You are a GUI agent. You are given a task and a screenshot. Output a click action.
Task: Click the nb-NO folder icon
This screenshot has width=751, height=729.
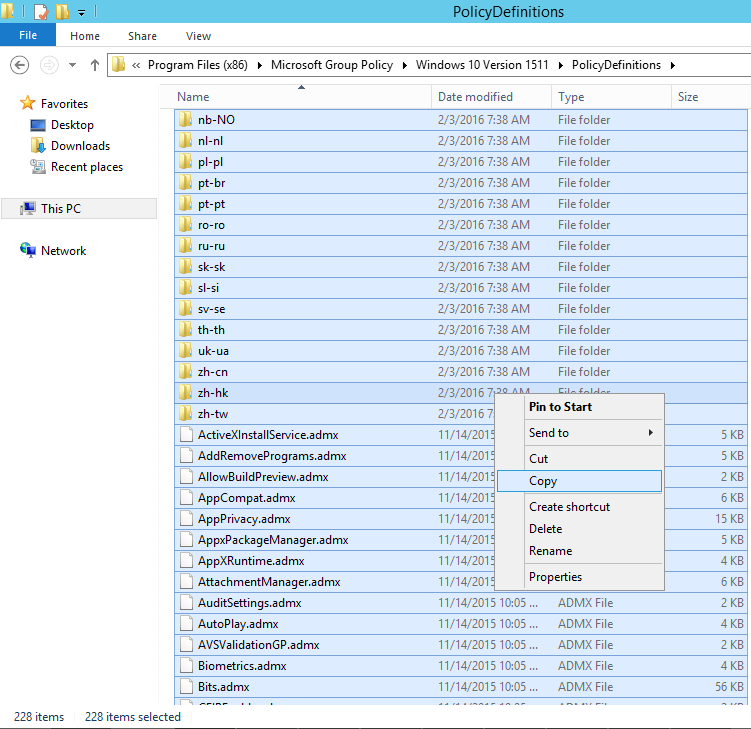click(x=185, y=119)
